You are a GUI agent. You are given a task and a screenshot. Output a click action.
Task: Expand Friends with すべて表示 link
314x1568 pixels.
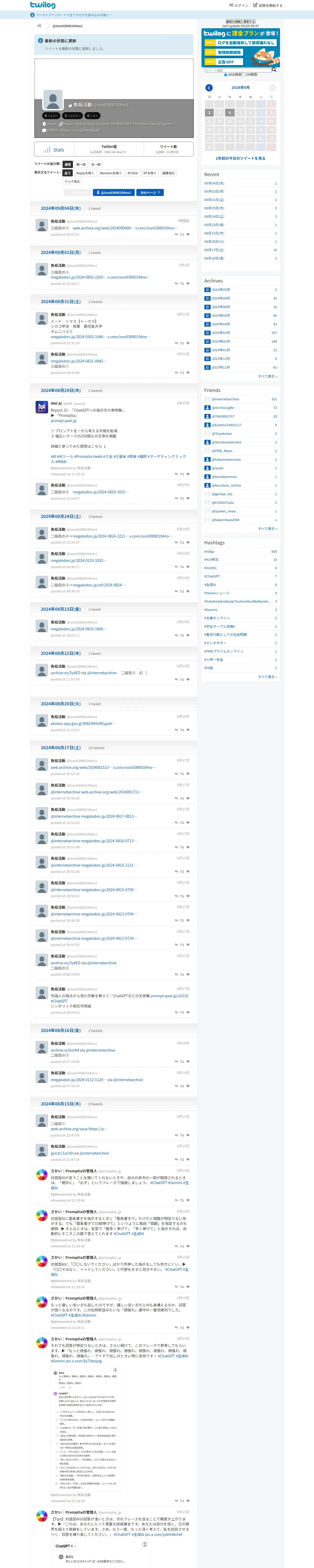267,528
